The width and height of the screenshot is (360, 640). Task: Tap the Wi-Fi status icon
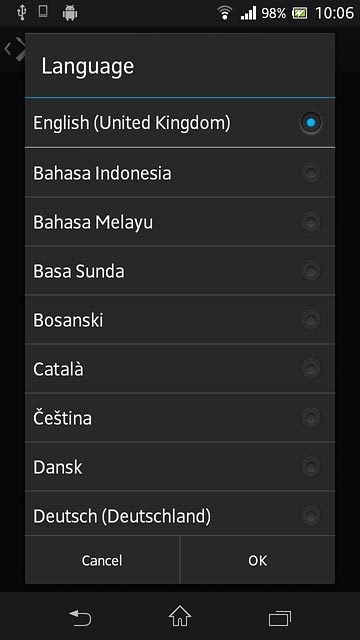[225, 13]
